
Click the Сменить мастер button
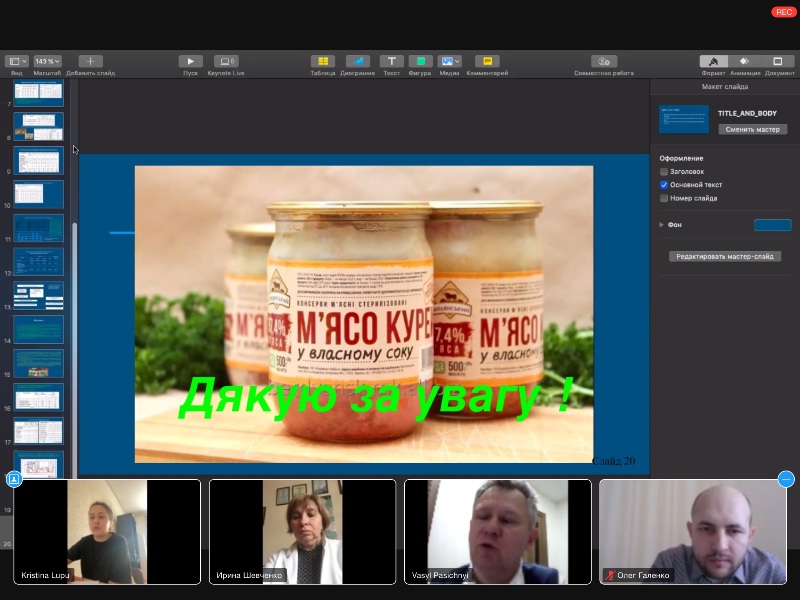tap(752, 129)
